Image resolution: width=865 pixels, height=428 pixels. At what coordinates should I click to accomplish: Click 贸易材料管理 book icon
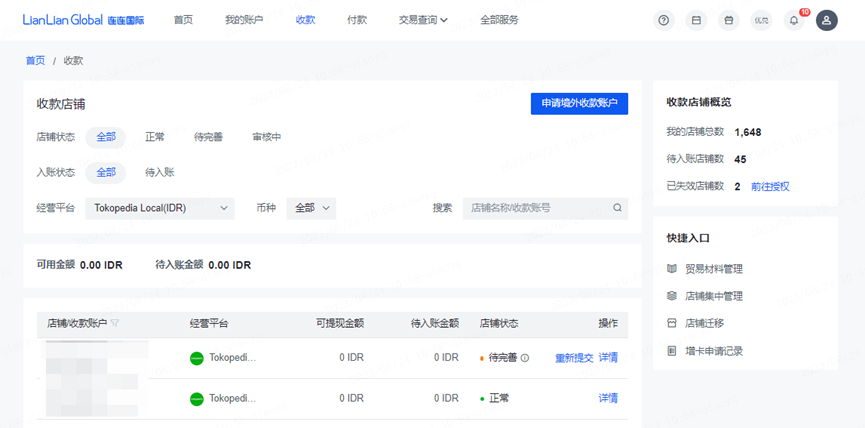click(x=671, y=269)
